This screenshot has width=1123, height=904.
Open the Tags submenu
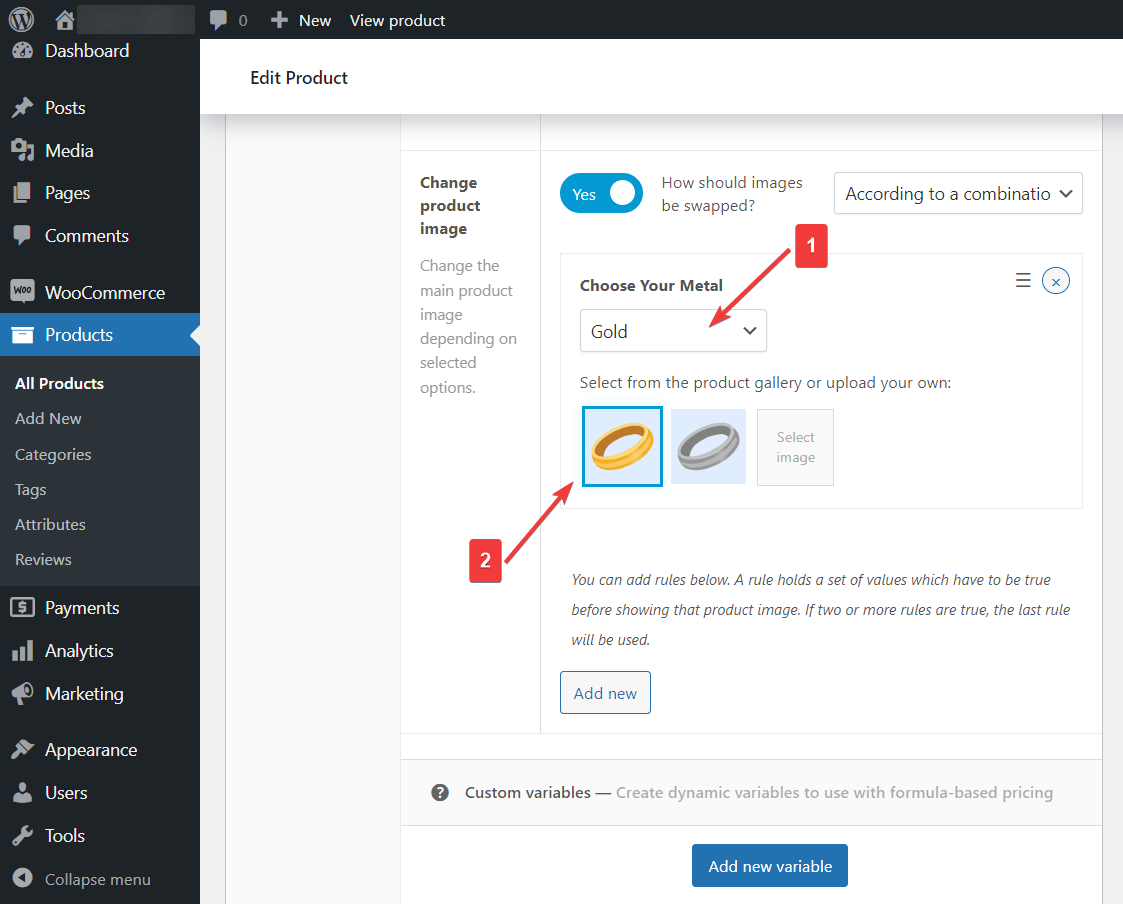click(31, 490)
